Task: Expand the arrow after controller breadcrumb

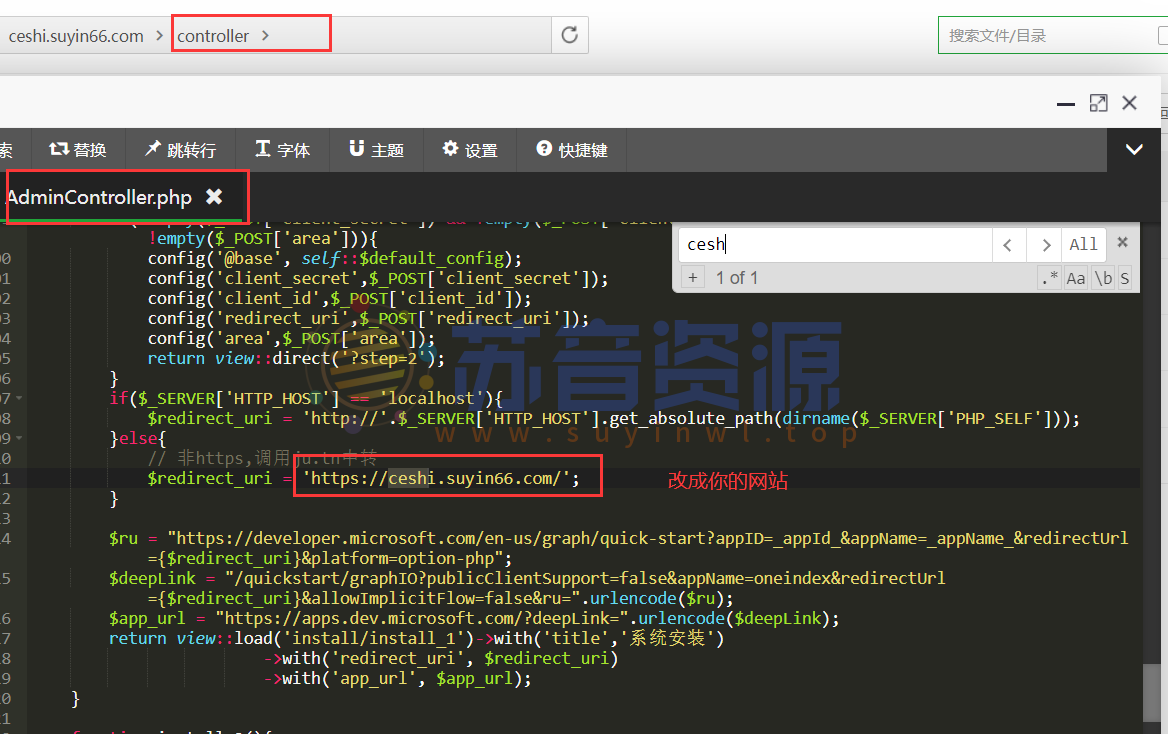Action: (x=265, y=36)
